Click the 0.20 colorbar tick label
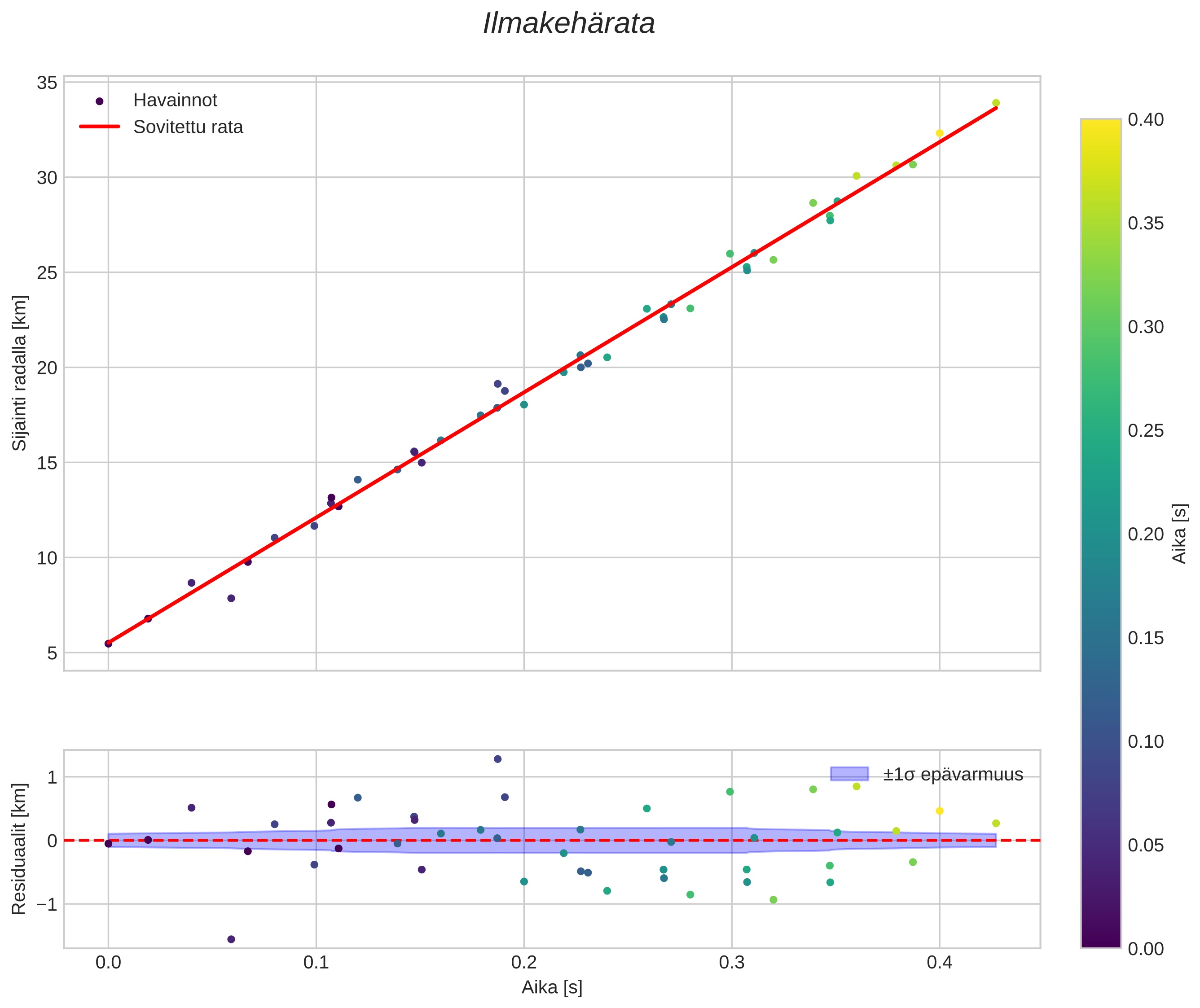The width and height of the screenshot is (1200, 1008). pyautogui.click(x=1146, y=534)
